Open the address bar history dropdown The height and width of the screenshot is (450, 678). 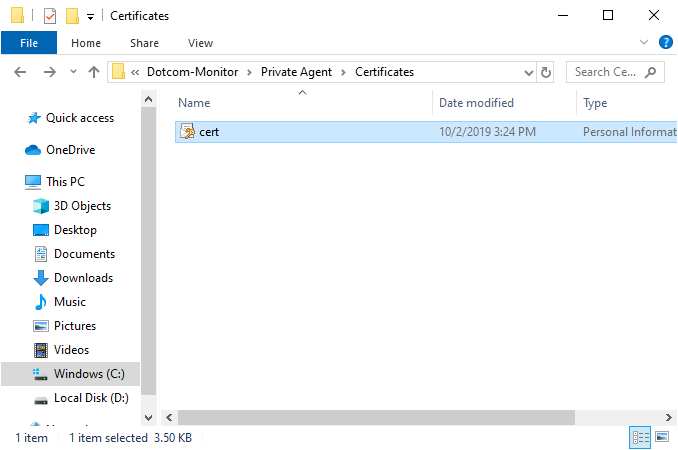tap(528, 72)
